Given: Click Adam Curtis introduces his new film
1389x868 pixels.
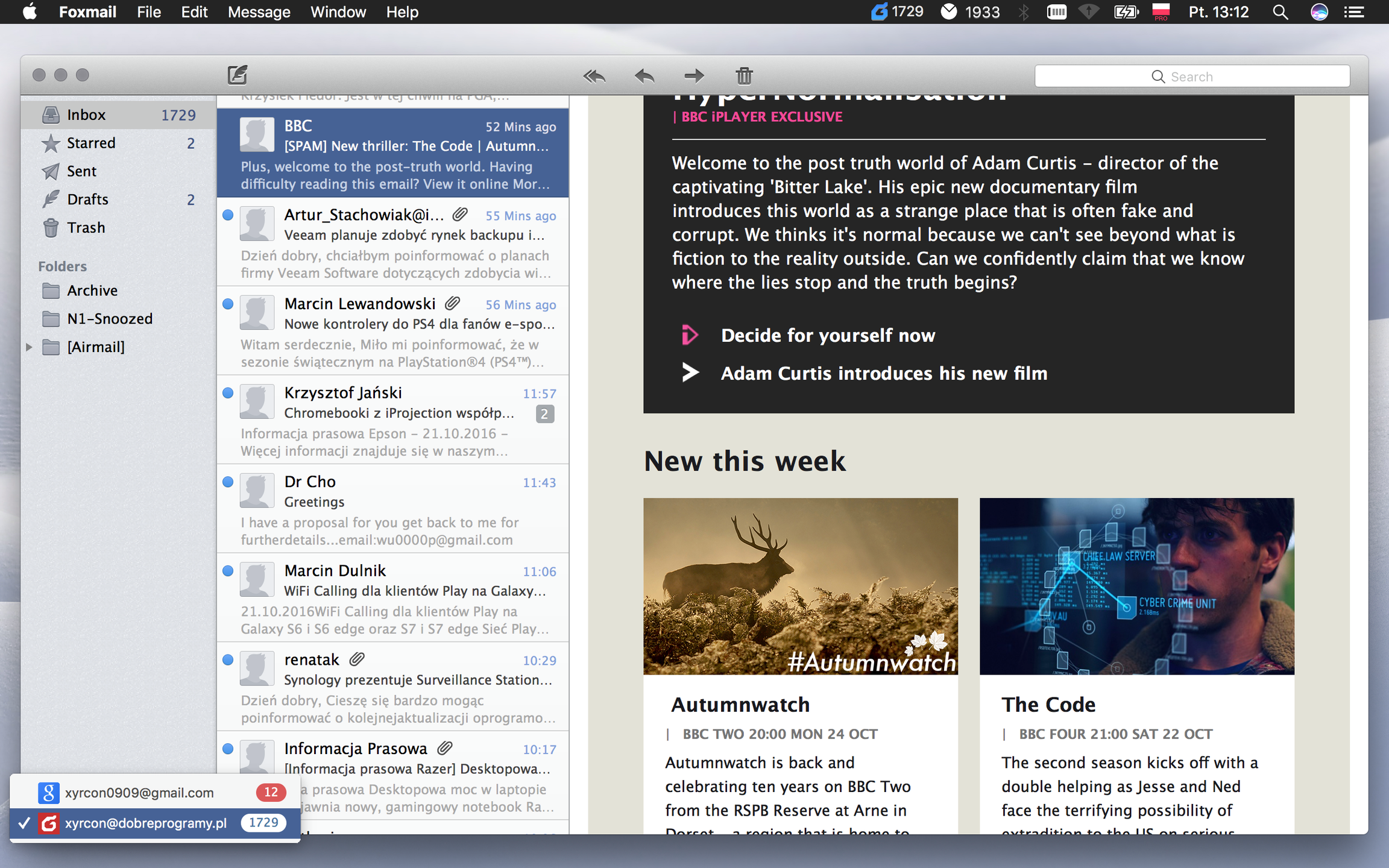Looking at the screenshot, I should click(884, 374).
